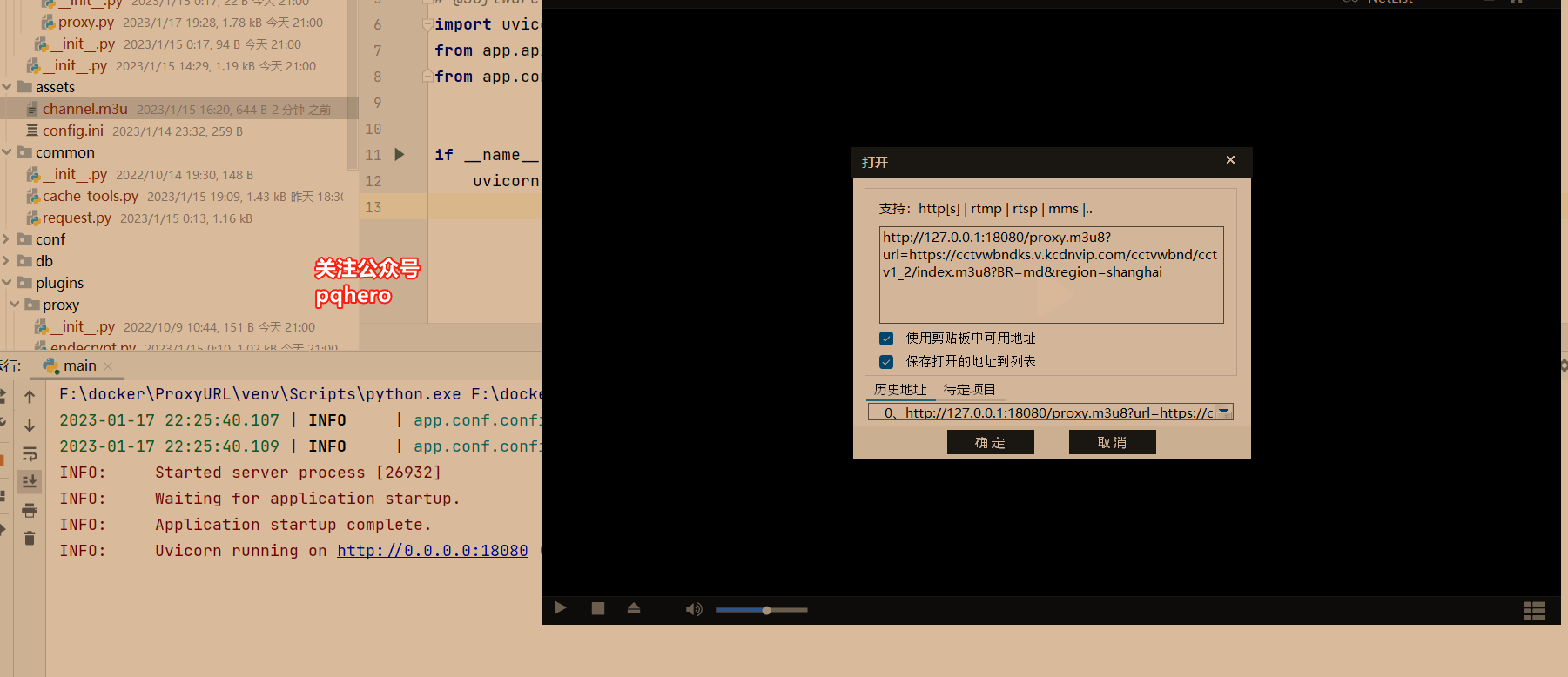Click the plugins folder icon
Screen dimensions: 1568x677
(x=24, y=283)
